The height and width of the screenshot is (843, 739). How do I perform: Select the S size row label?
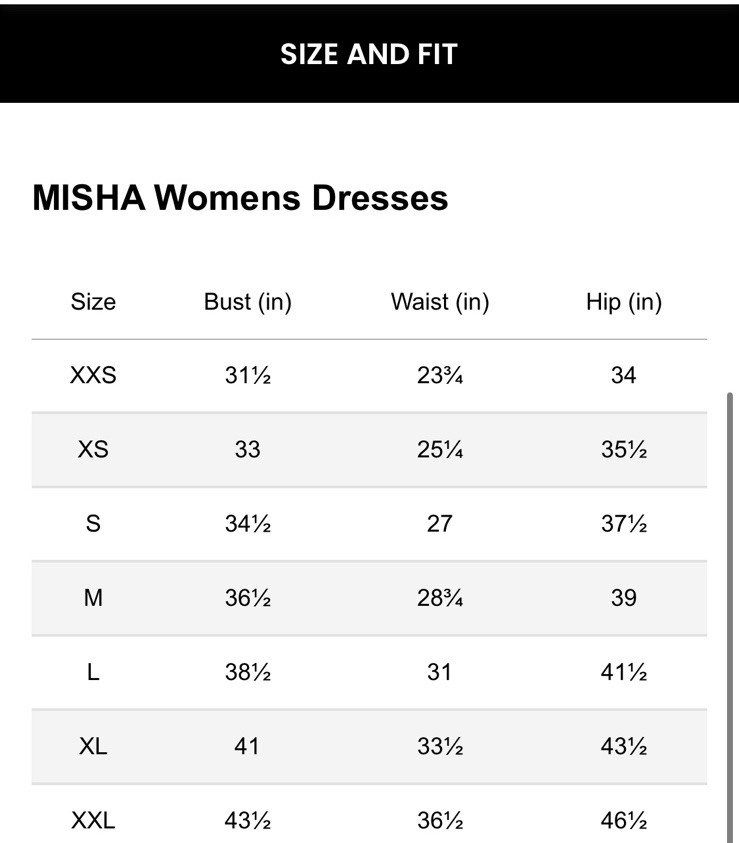[x=93, y=523]
